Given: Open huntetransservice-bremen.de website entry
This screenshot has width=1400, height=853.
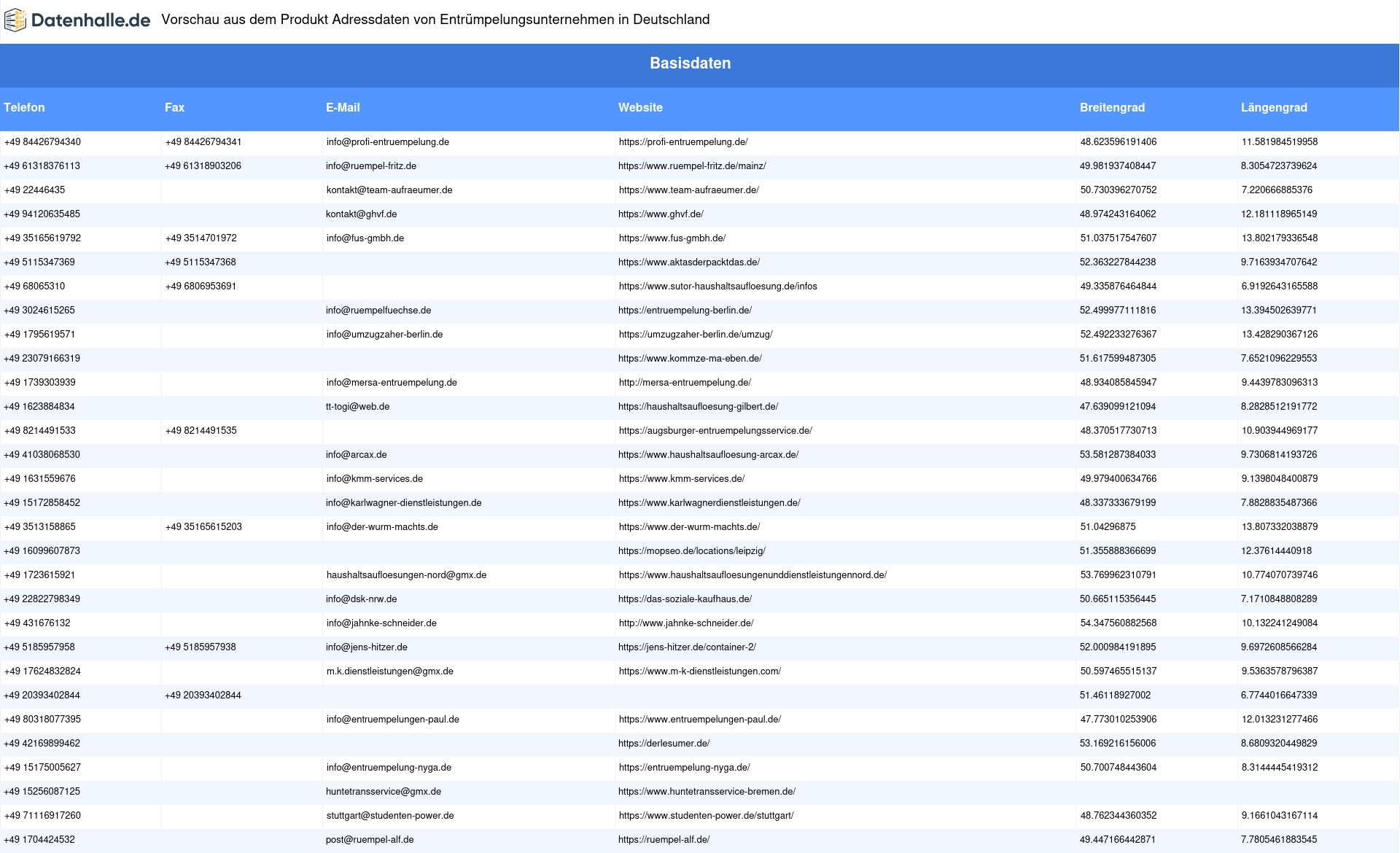Looking at the screenshot, I should coord(707,792).
